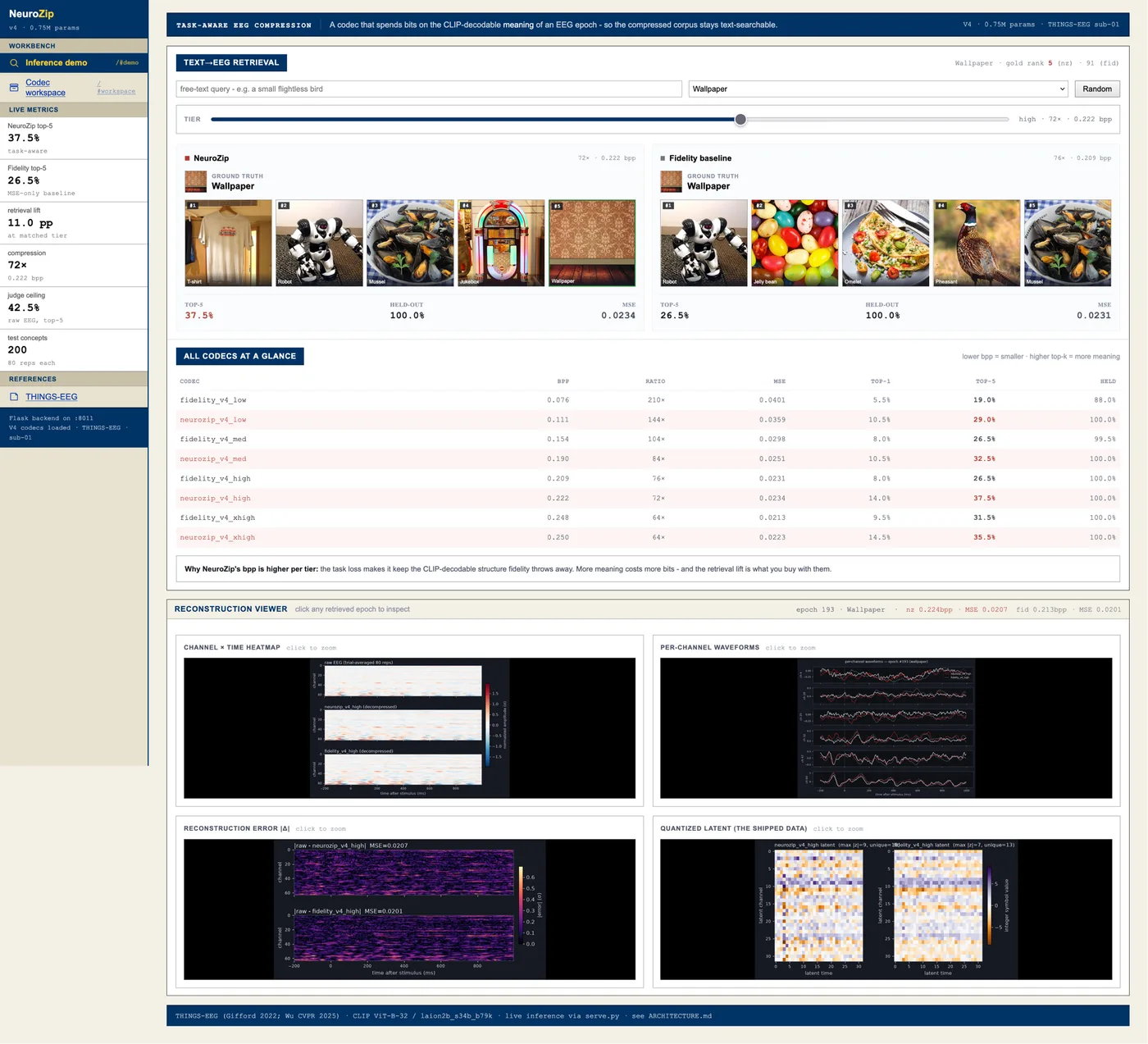Screen dimensions: 1148x1044
Task: Click the dropdown arrow of concept selector
Action: coord(1061,89)
